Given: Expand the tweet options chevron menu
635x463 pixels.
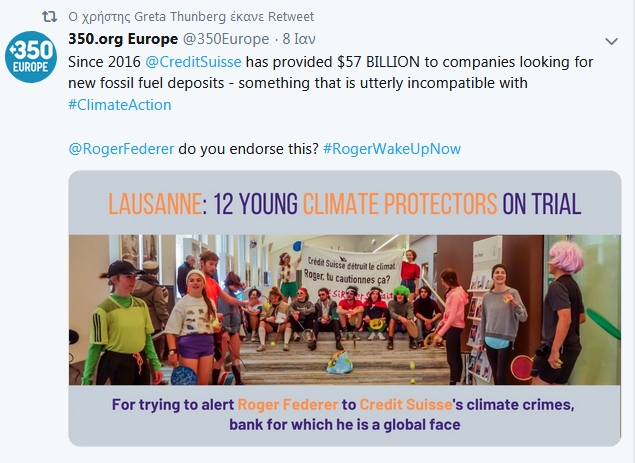Looking at the screenshot, I should [611, 41].
